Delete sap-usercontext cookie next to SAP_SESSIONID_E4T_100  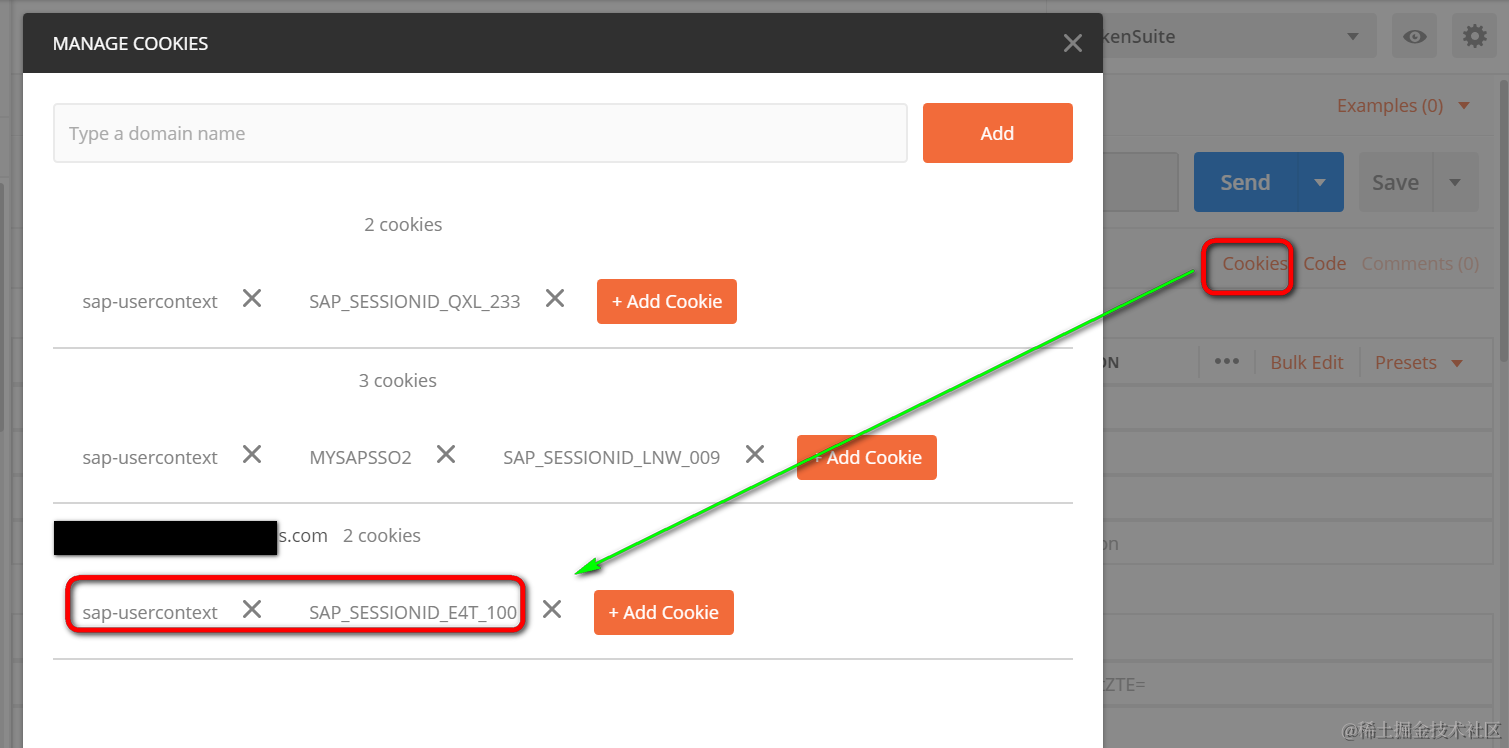[252, 610]
